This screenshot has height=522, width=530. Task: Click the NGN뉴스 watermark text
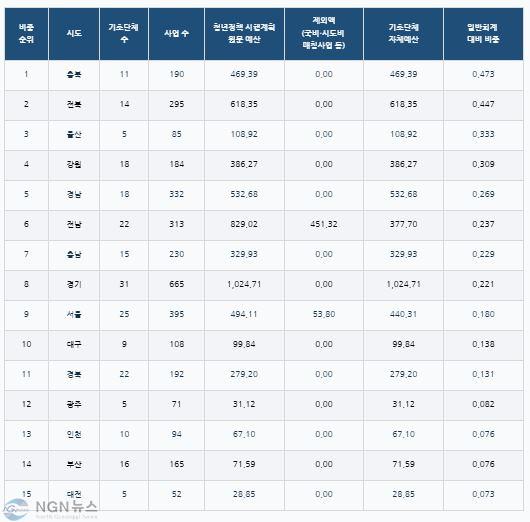pos(67,507)
